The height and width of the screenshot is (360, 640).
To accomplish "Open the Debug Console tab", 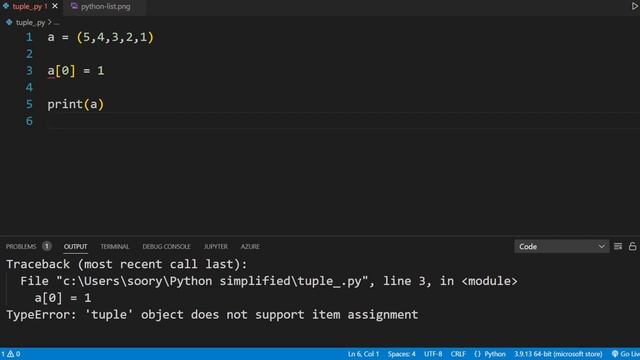I will click(x=166, y=247).
